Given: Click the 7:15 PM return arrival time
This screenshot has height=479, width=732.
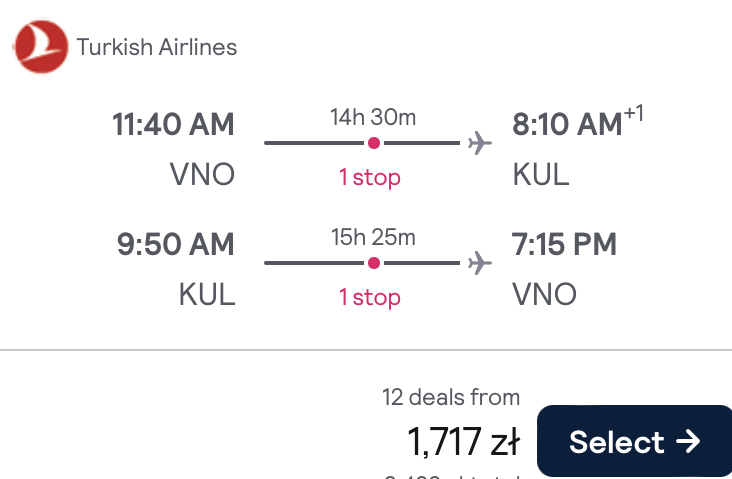Looking at the screenshot, I should click(x=564, y=244).
